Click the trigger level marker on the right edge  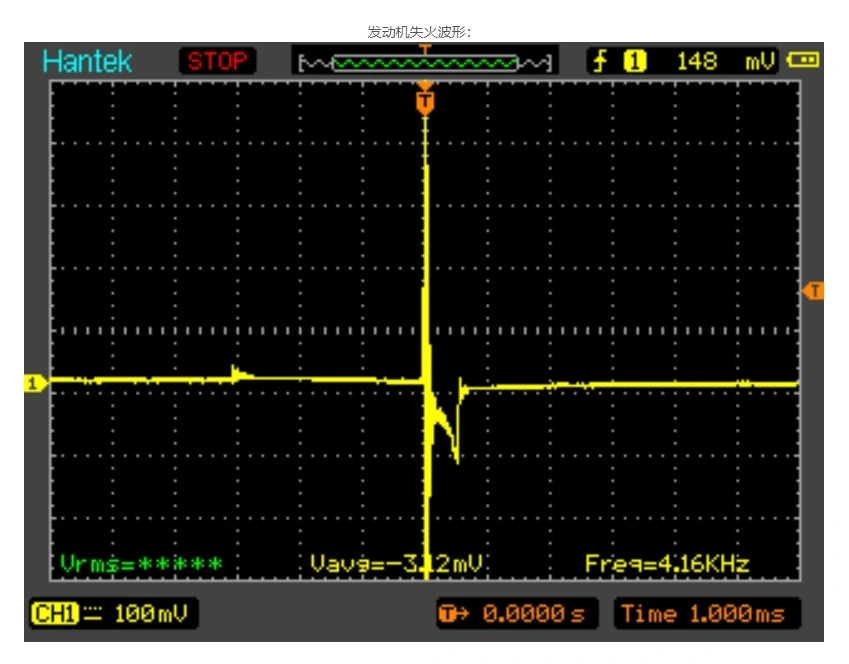(814, 291)
